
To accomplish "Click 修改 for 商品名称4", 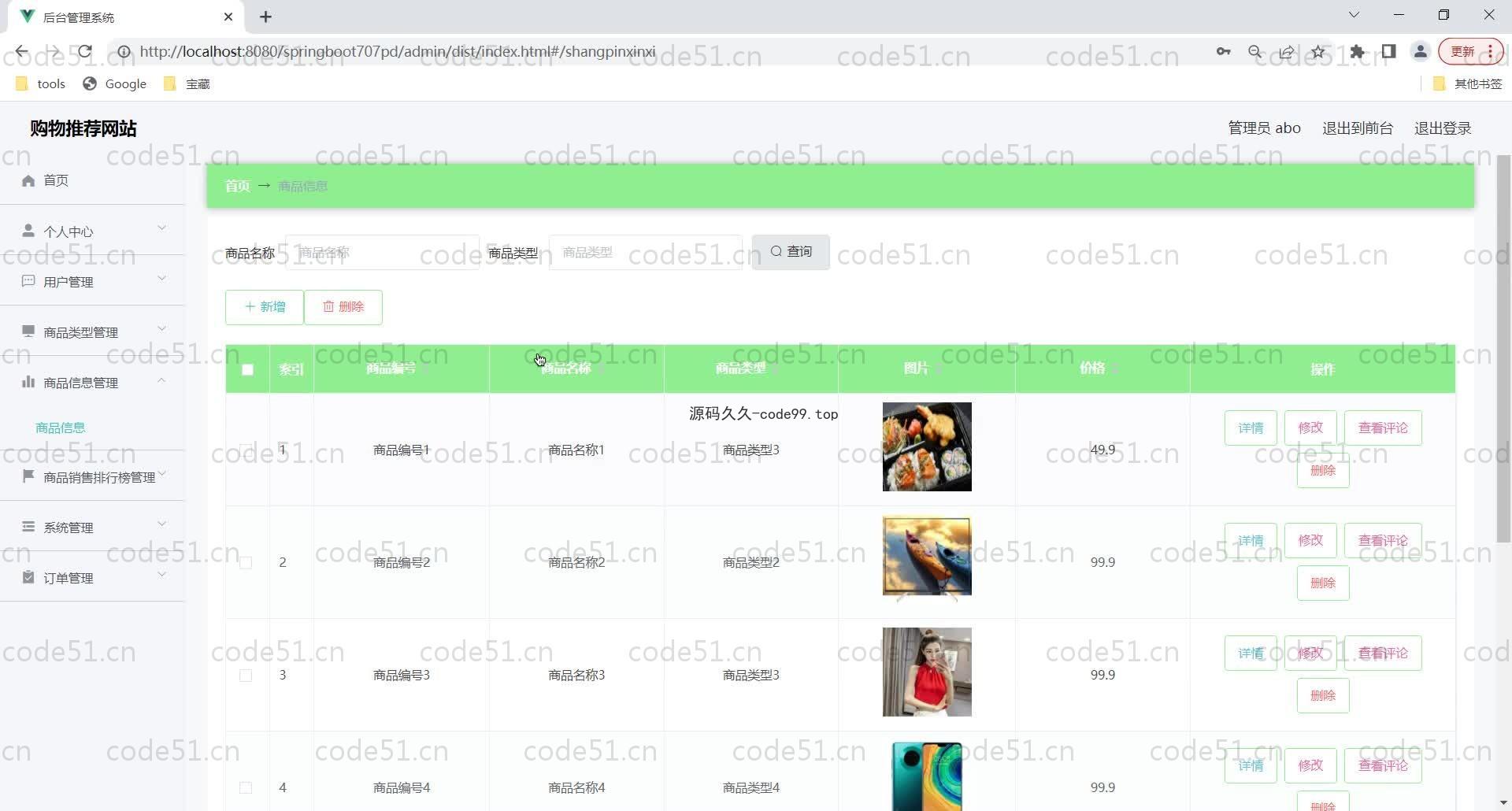I will pyautogui.click(x=1310, y=766).
